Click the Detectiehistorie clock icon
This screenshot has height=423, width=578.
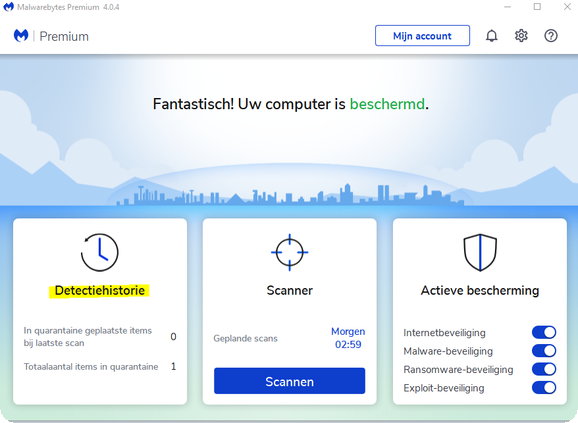click(100, 252)
